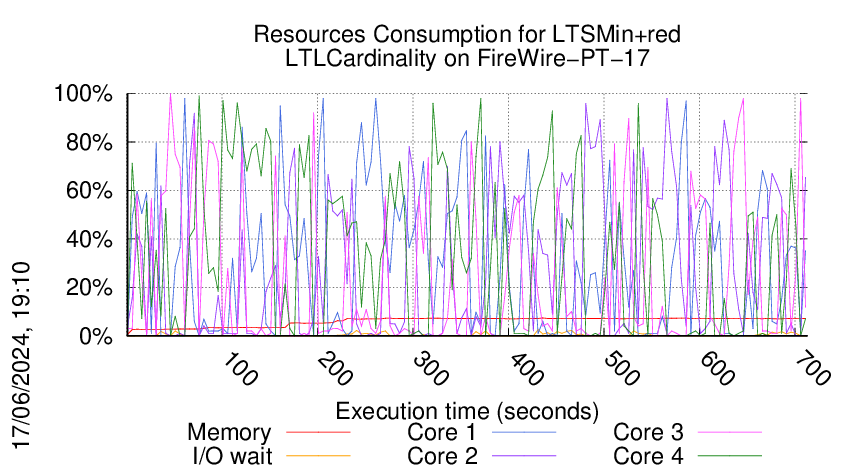Click the blue Core 1 legend line
This screenshot has width=850, height=475.
[524, 433]
